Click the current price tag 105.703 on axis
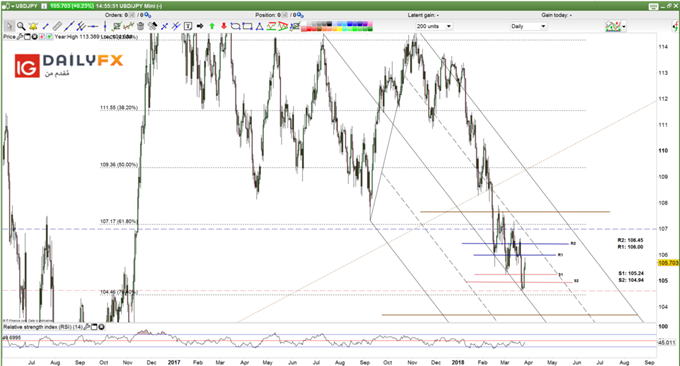The height and width of the screenshot is (366, 680). point(668,263)
